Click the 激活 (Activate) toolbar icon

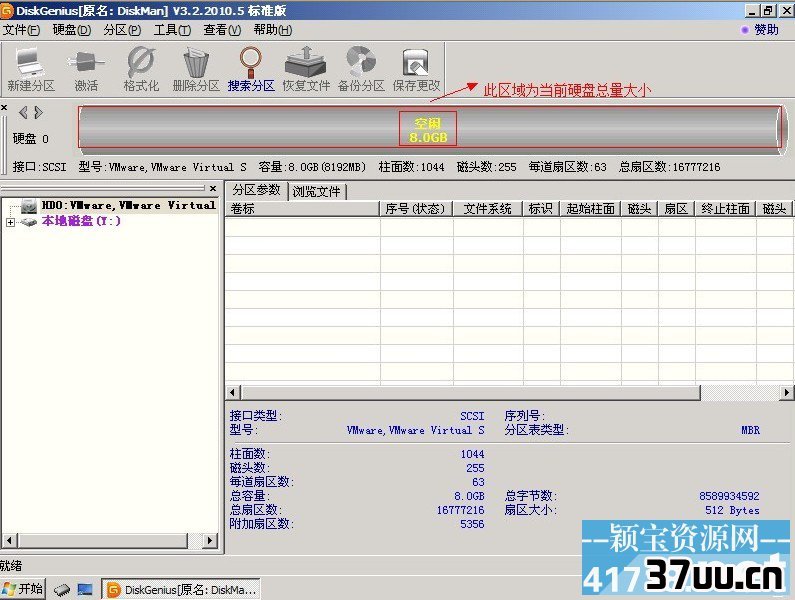[x=86, y=69]
